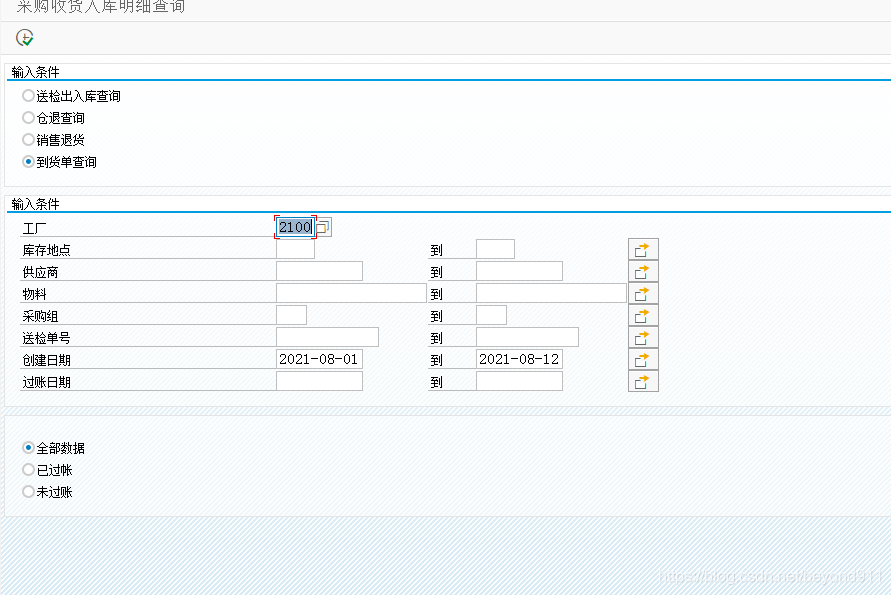Open multiple selection for 过账日期

tap(643, 380)
